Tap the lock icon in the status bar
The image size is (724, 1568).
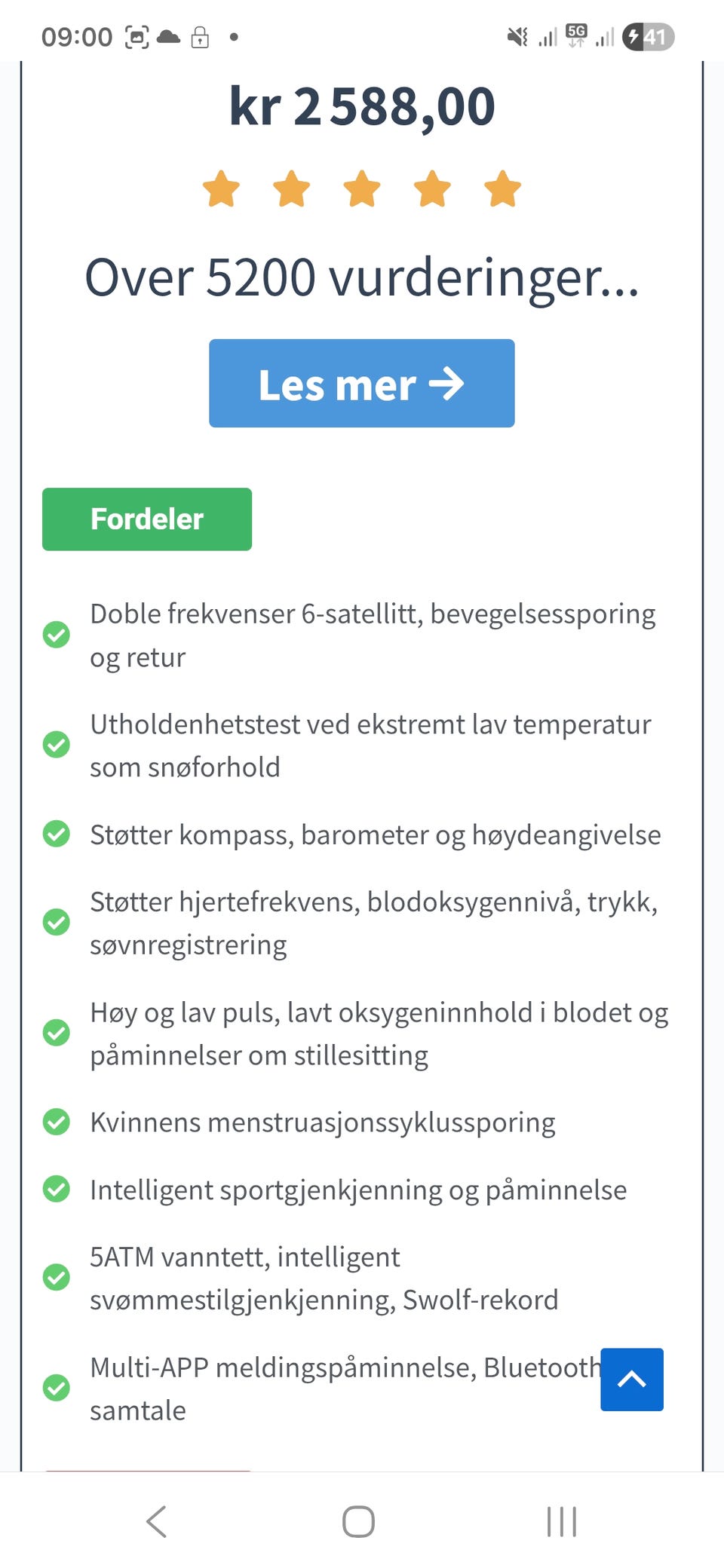pos(200,35)
